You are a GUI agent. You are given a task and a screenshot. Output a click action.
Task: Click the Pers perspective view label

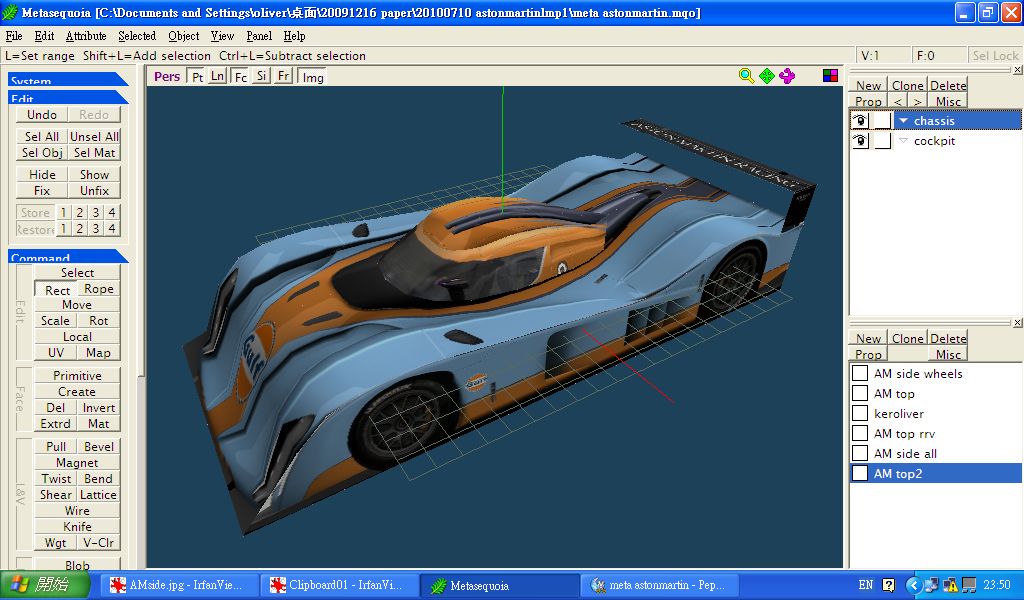coord(167,76)
